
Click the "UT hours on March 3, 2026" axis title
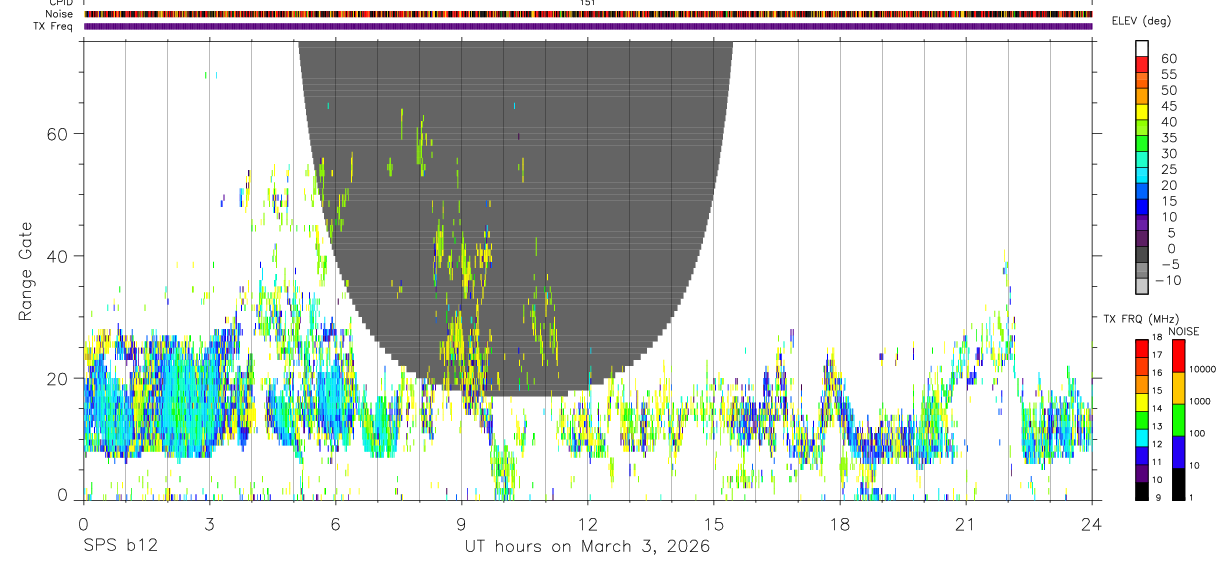click(x=587, y=547)
